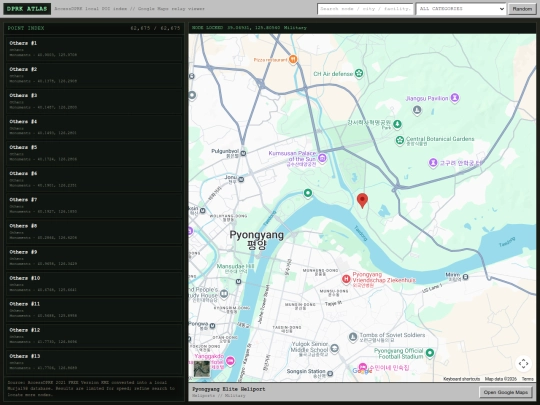The image size is (540, 405).
Task: Select the Others #8 list entry
Action: tap(94, 231)
